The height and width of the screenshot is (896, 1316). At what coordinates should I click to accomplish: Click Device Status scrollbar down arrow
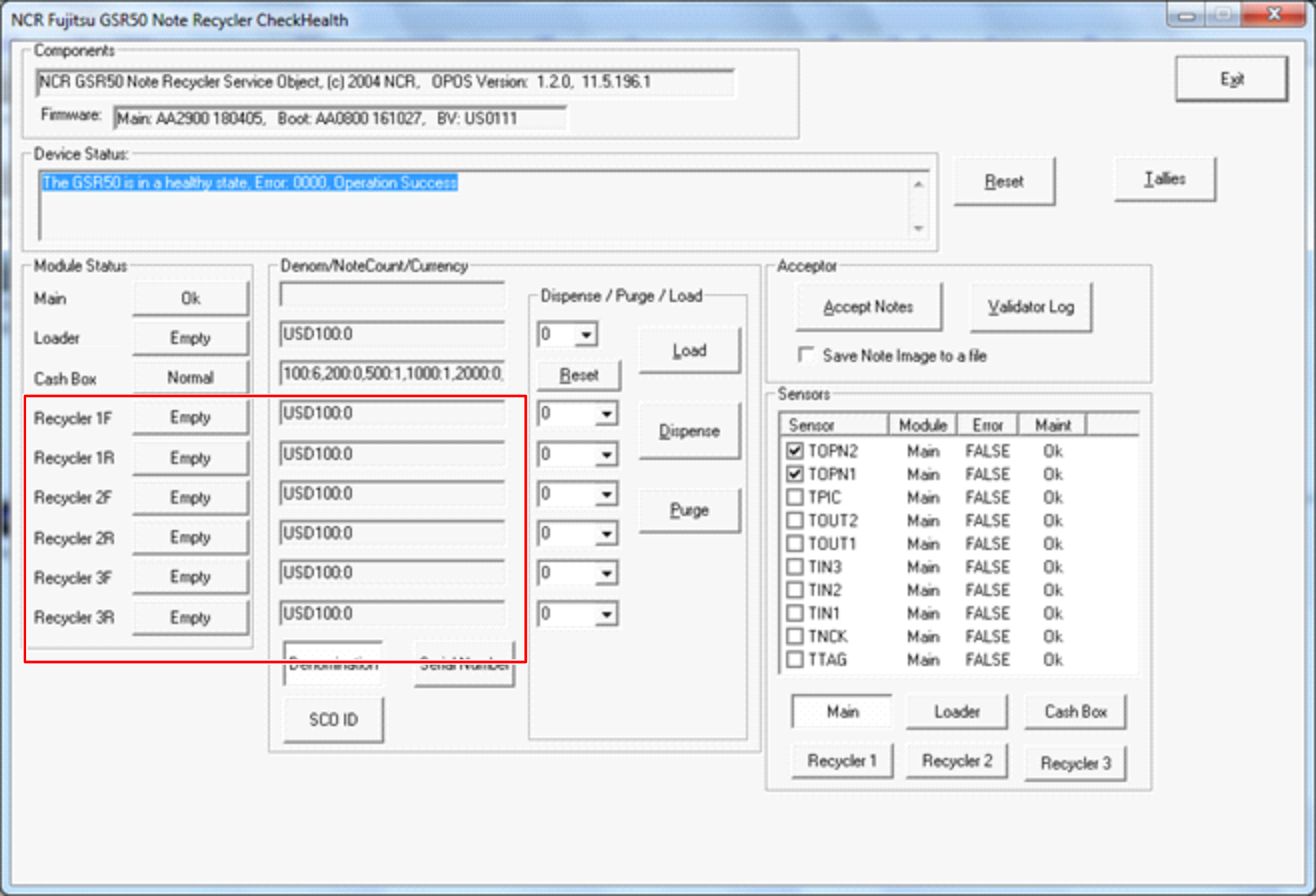pyautogui.click(x=919, y=228)
